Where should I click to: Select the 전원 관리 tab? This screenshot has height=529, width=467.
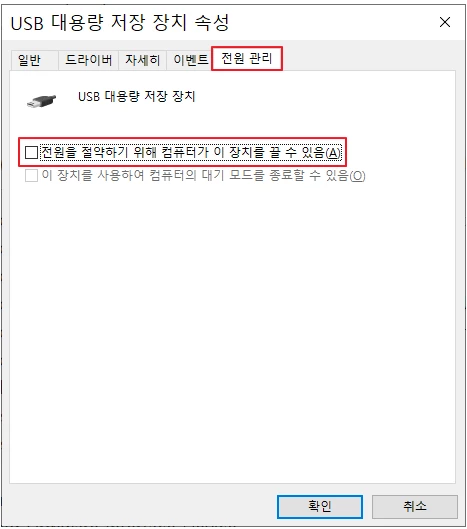coord(247,58)
